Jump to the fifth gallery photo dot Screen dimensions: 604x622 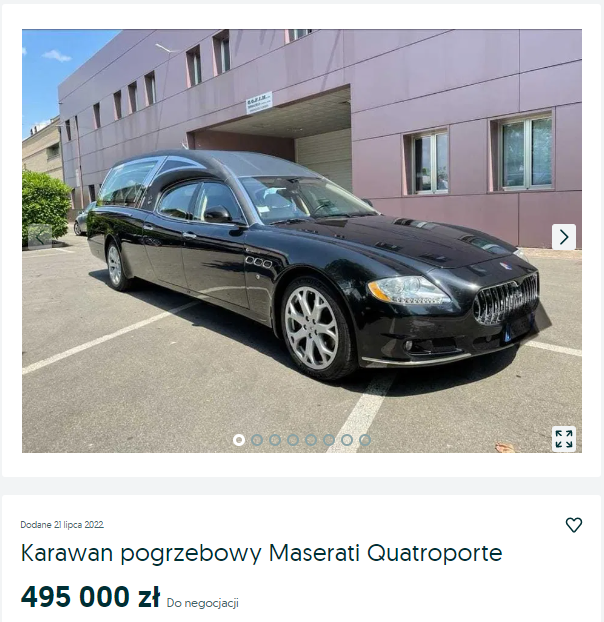tap(311, 440)
